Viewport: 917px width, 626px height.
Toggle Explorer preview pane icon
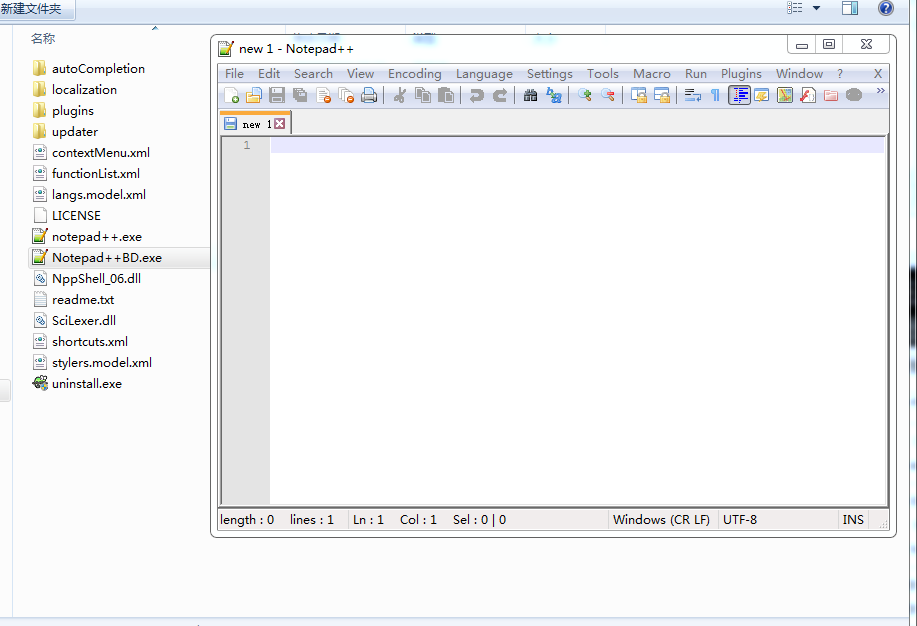click(850, 8)
